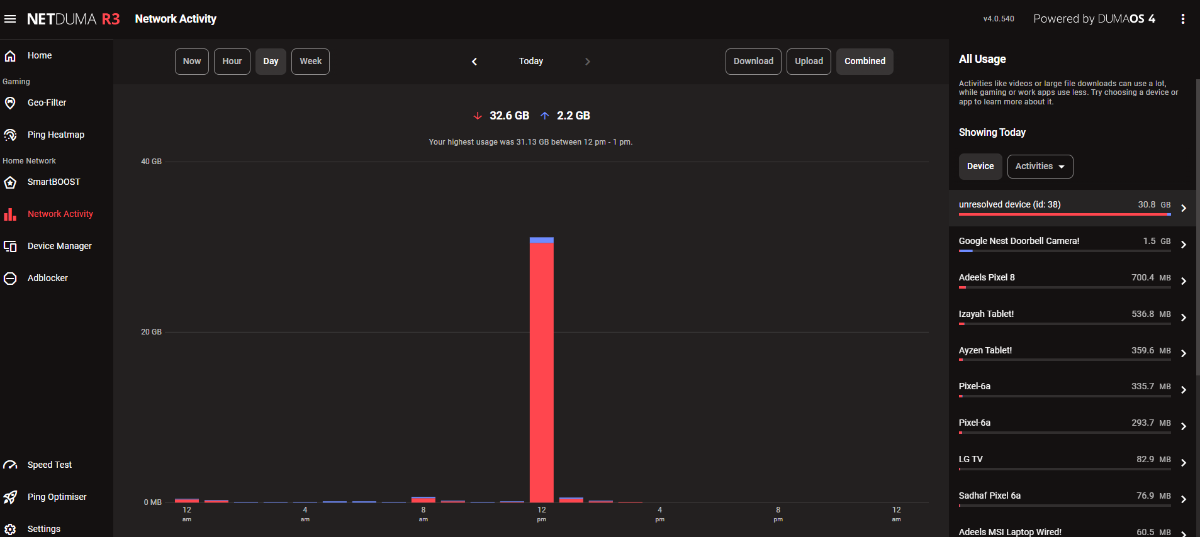
Task: Click the Device filter button
Action: click(x=980, y=166)
